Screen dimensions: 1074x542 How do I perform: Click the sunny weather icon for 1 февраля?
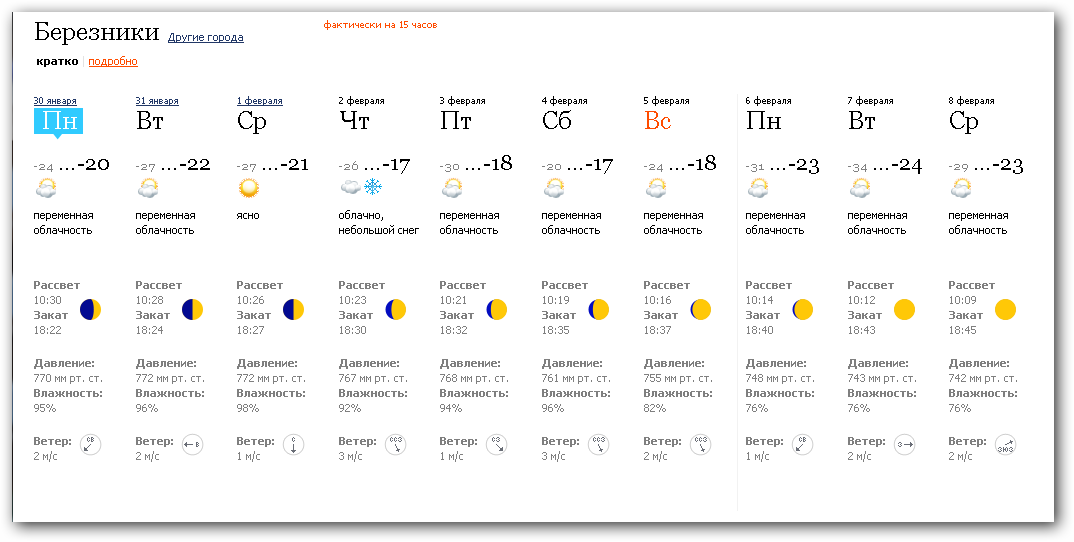[x=248, y=187]
